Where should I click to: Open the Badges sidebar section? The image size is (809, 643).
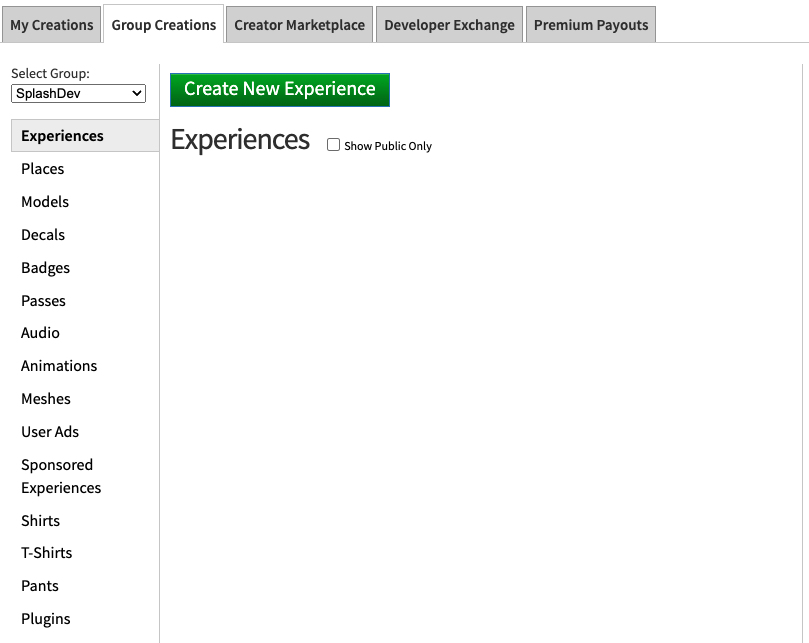(46, 268)
